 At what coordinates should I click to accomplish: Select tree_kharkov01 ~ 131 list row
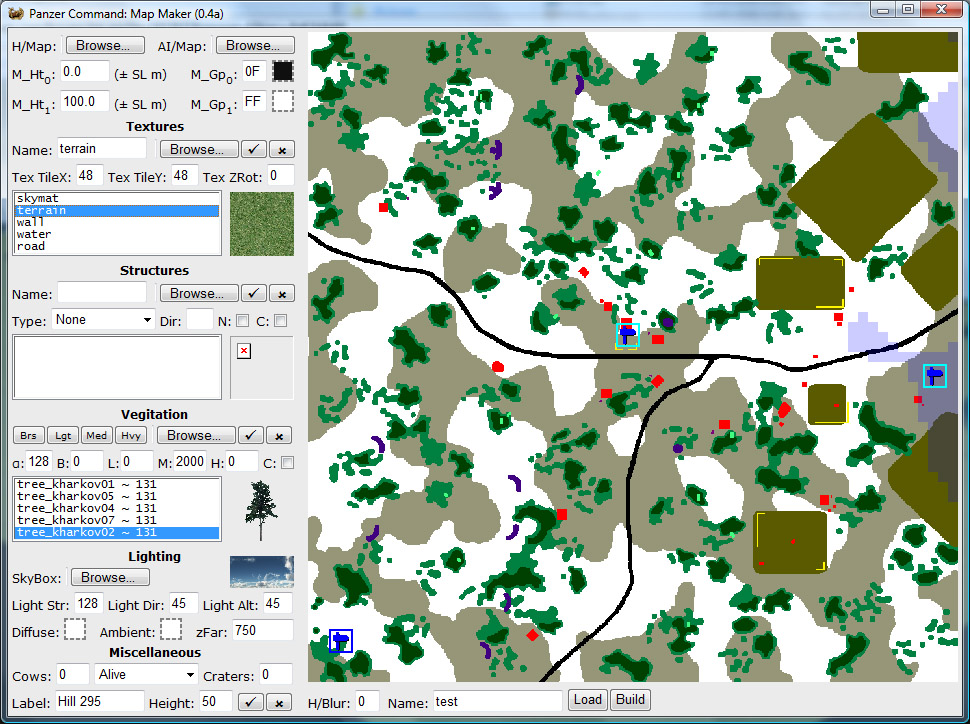pos(117,484)
